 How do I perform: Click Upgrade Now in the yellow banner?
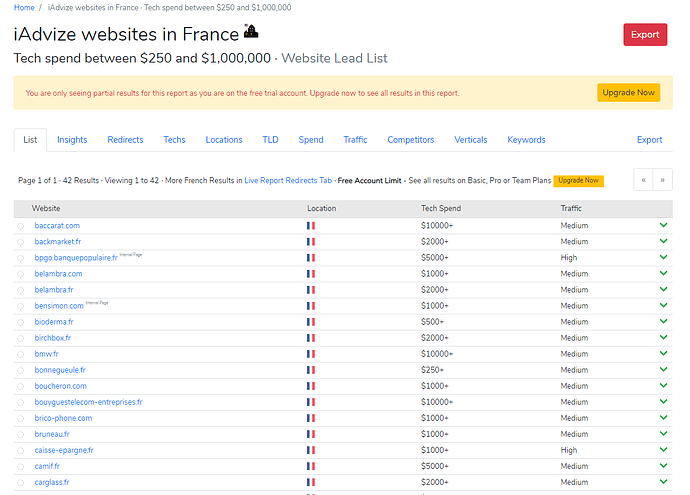628,92
